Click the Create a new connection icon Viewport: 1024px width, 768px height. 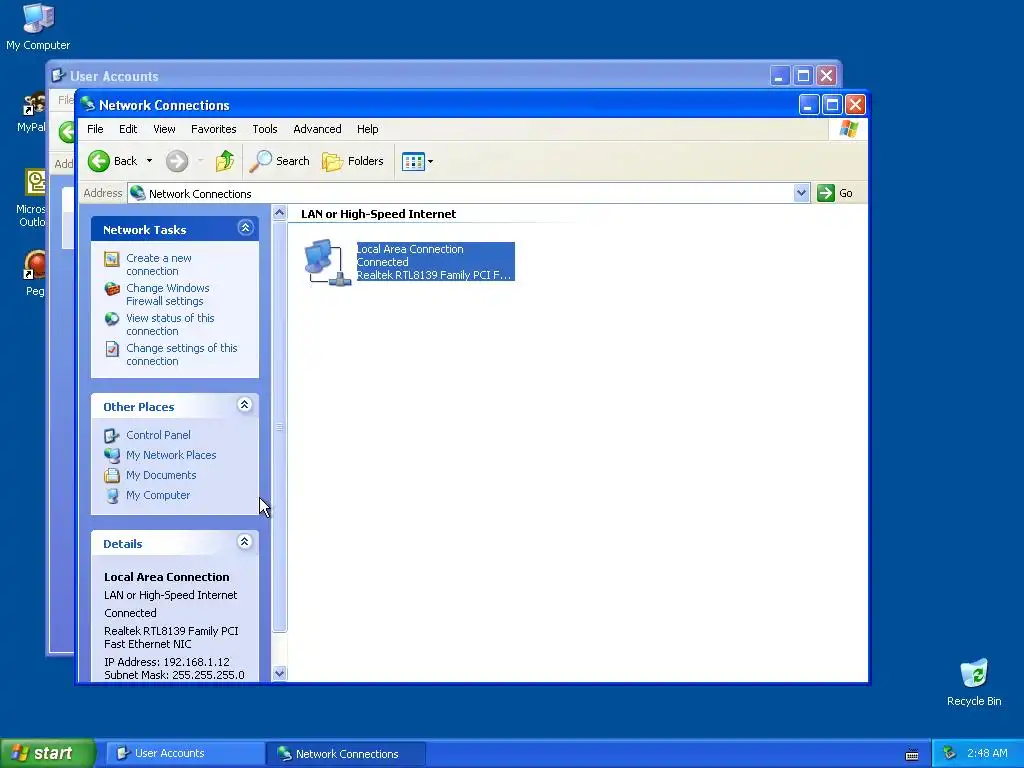pos(112,259)
